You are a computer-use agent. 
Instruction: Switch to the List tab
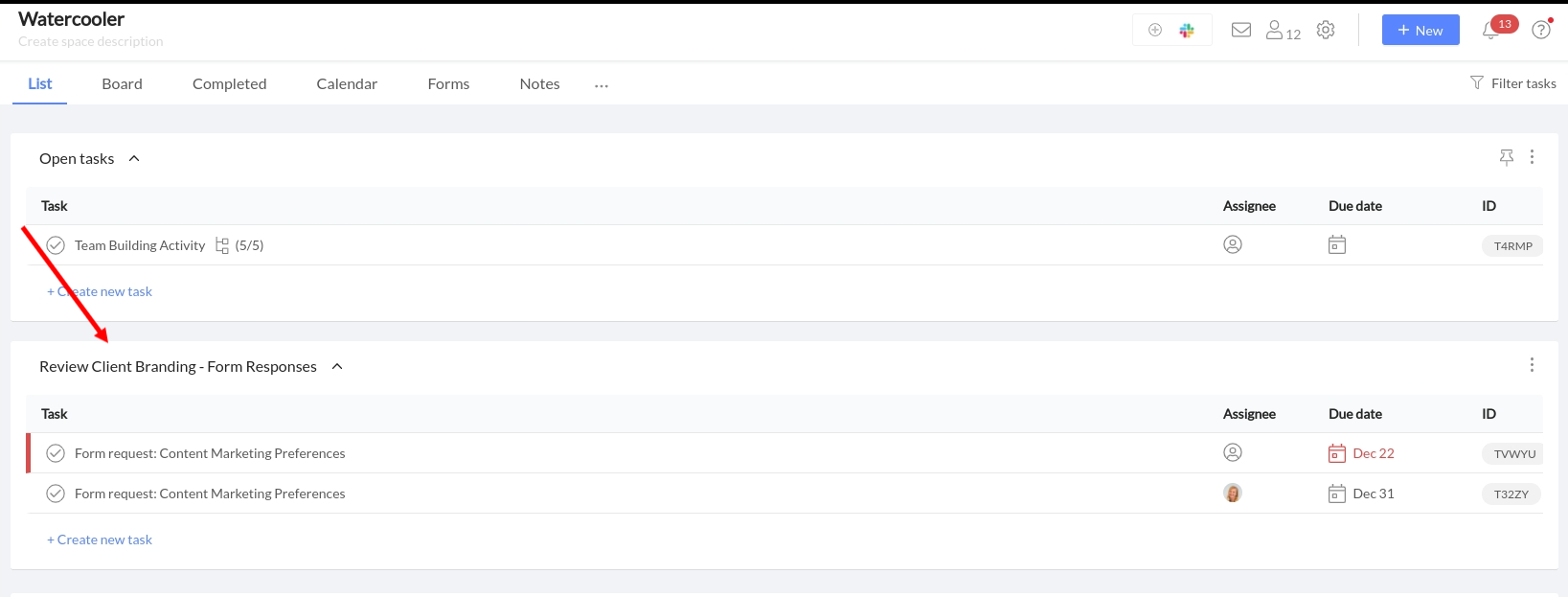click(x=39, y=83)
